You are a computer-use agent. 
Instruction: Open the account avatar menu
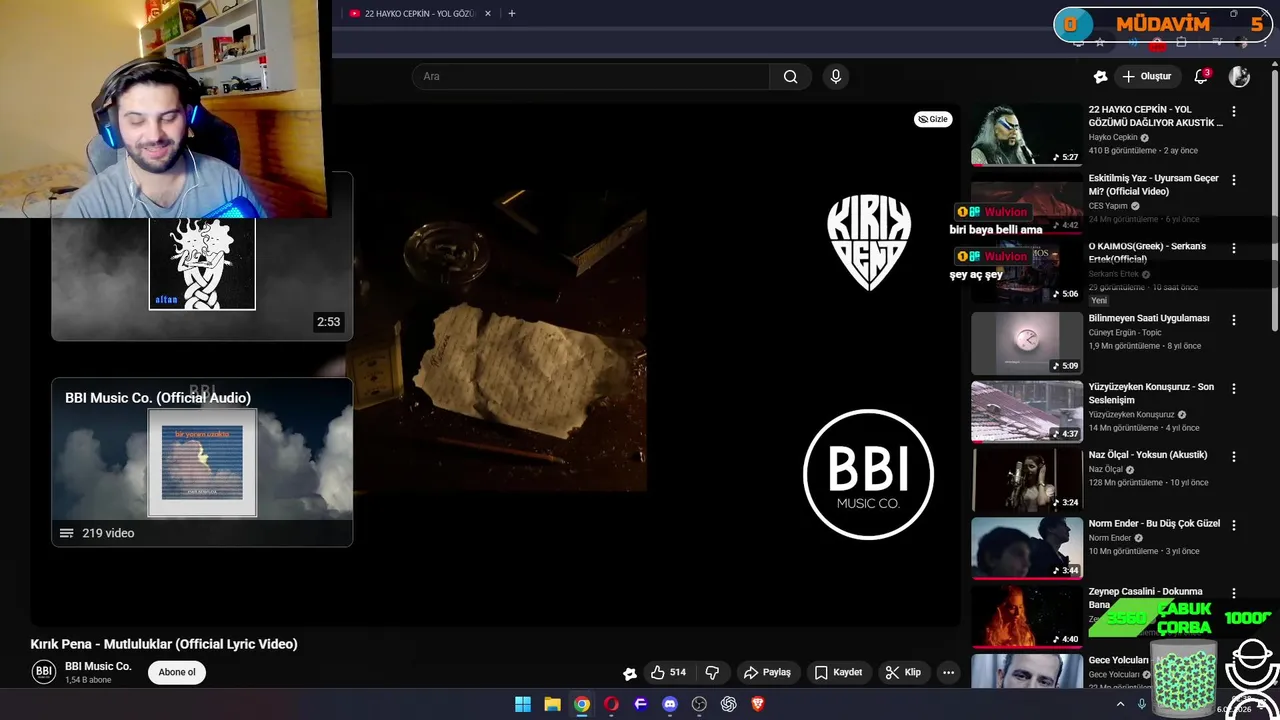click(x=1239, y=76)
